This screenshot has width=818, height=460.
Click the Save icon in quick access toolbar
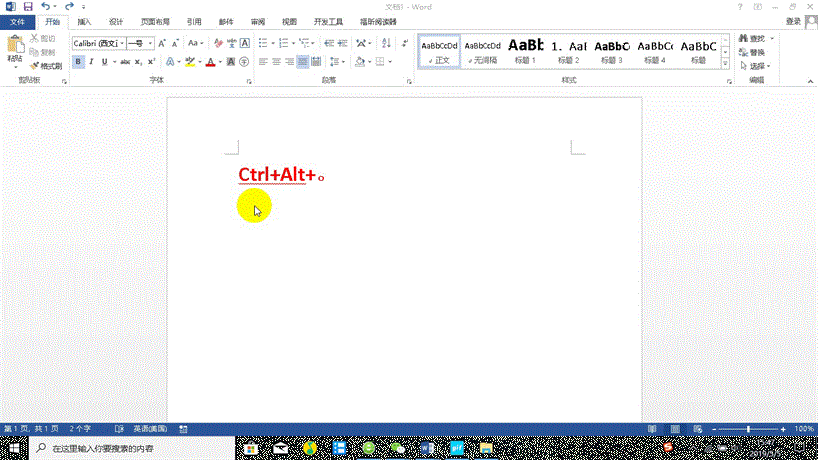[x=27, y=6]
